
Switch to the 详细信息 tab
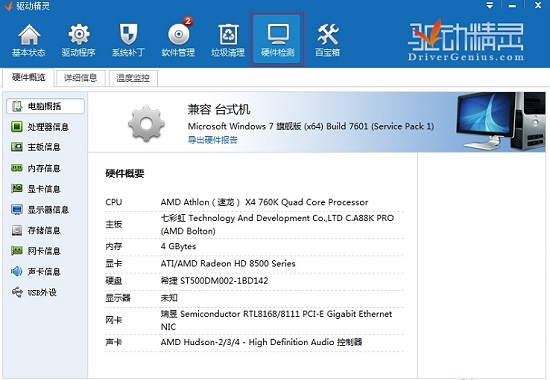click(80, 78)
